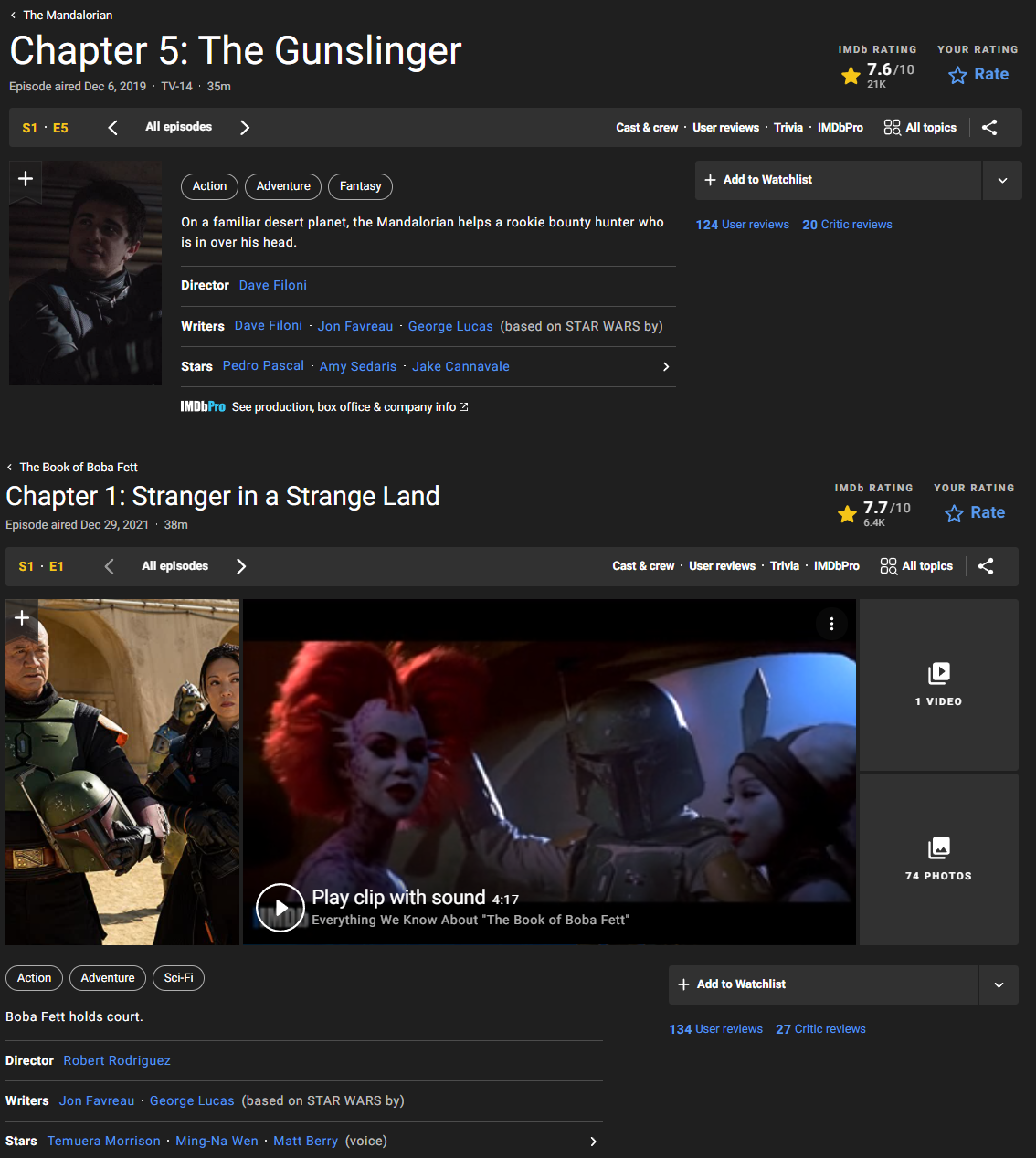Open George Lucas in Boba Fett writers
Screen dimensions: 1036x1158
click(x=192, y=1100)
